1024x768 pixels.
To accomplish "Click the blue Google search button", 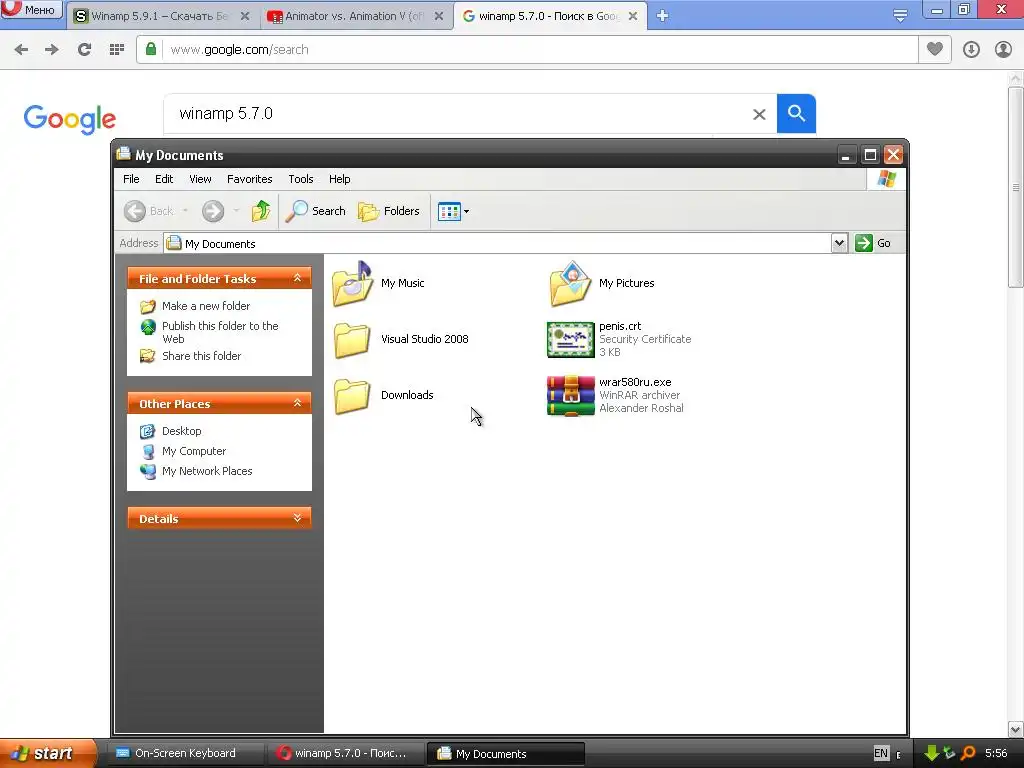I will tap(796, 114).
